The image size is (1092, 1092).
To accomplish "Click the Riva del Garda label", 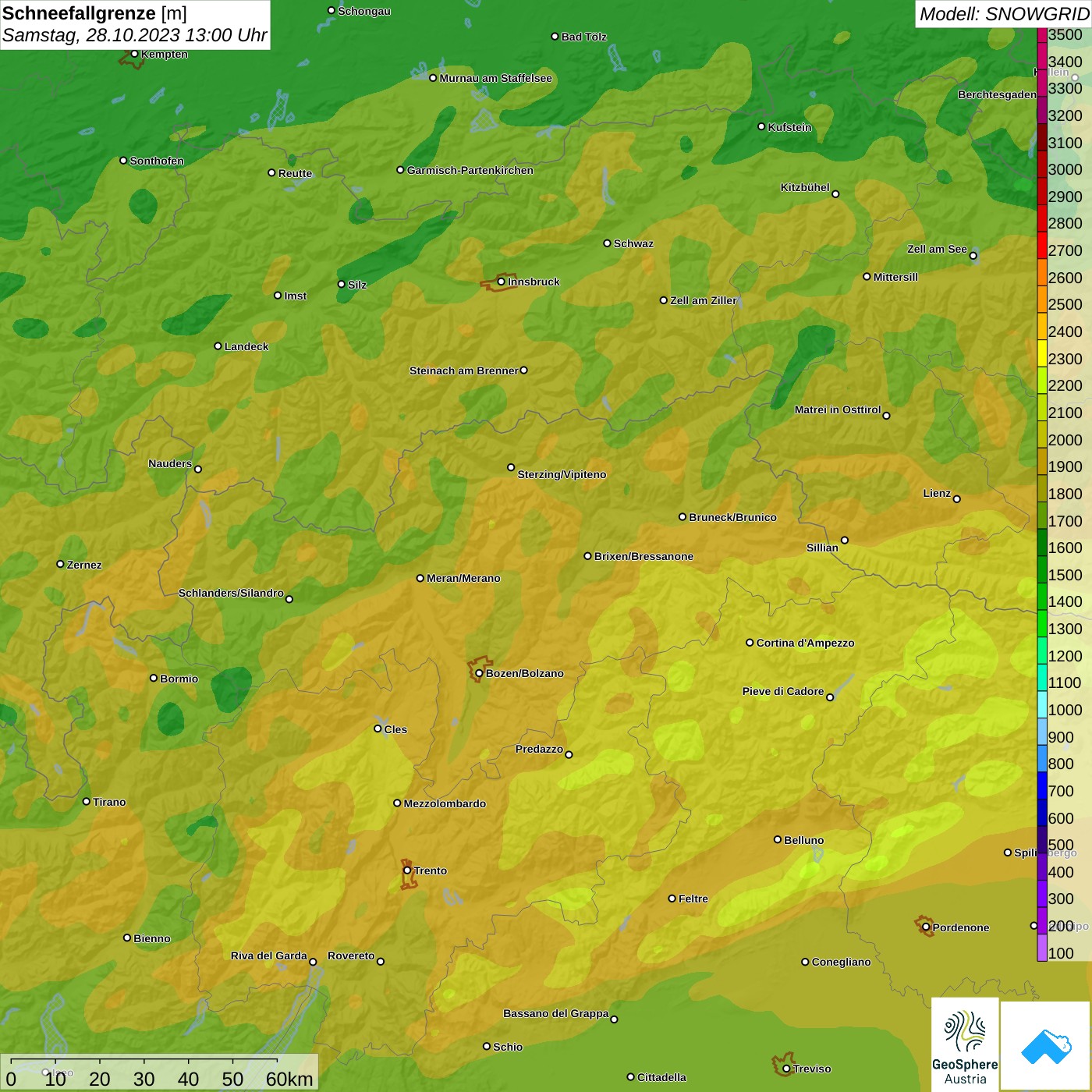I will click(268, 955).
